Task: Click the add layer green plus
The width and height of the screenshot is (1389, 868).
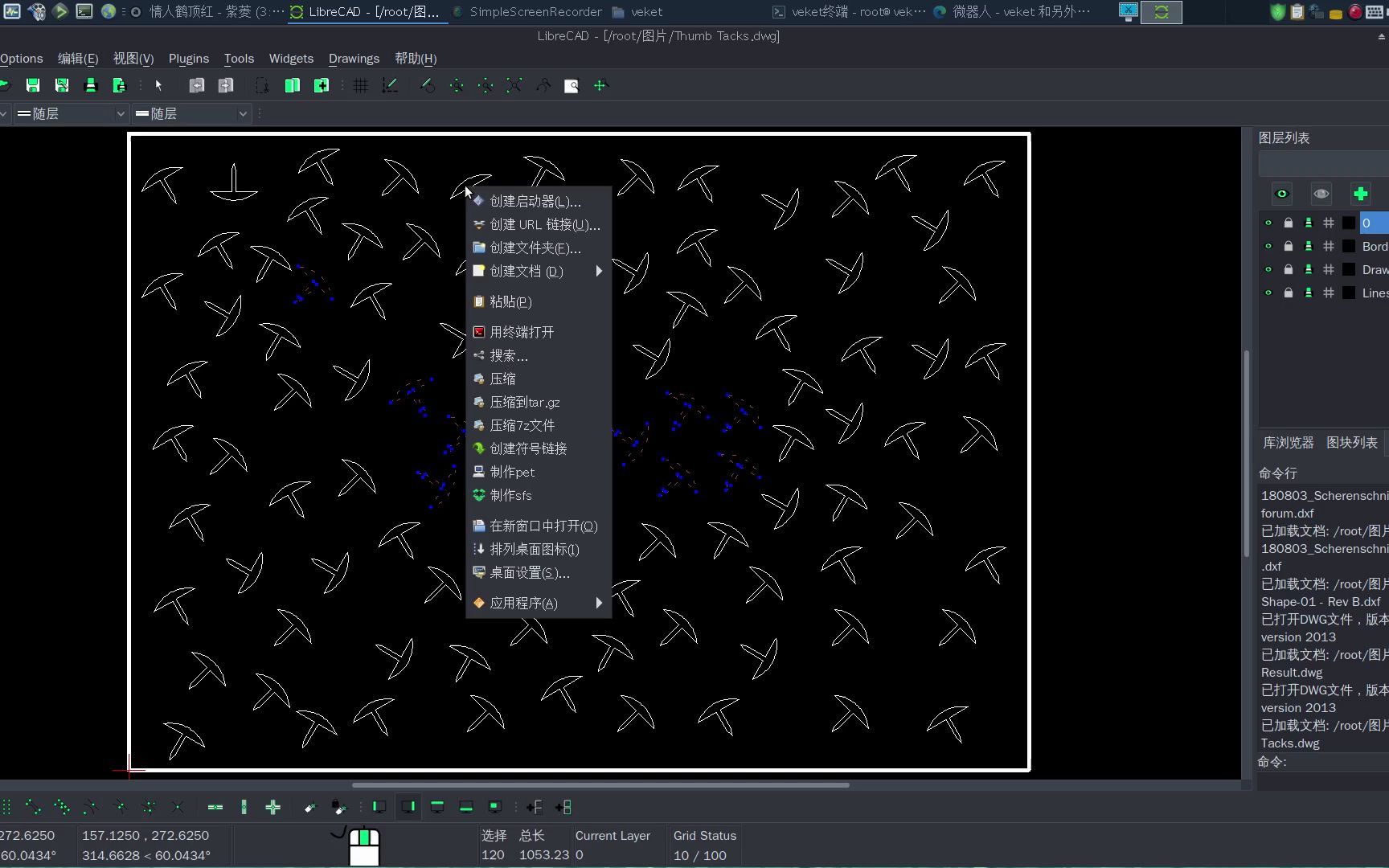Action: pos(1360,194)
